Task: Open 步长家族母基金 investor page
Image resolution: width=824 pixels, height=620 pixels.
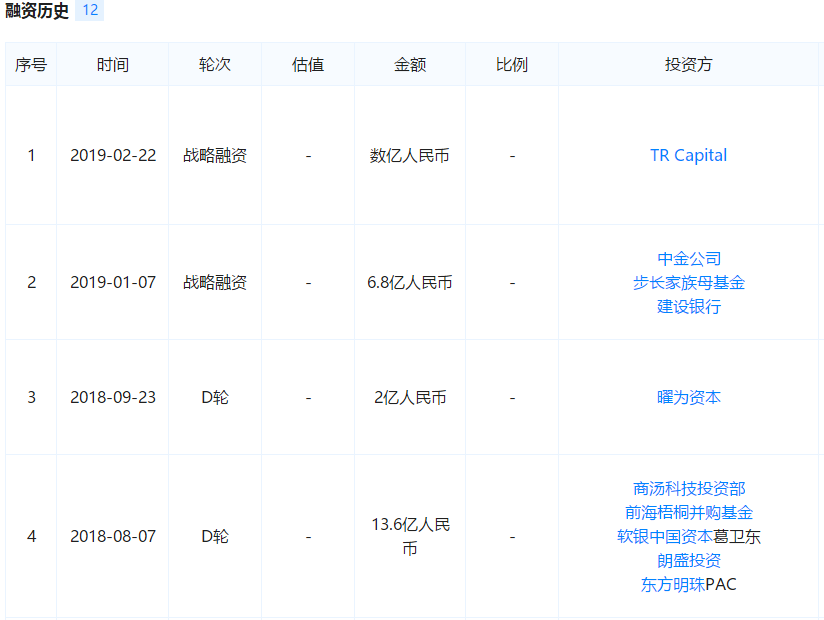Action: pos(688,283)
